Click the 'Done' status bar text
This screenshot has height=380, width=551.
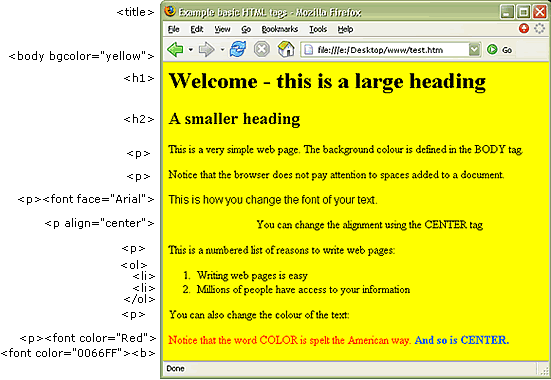(175, 368)
